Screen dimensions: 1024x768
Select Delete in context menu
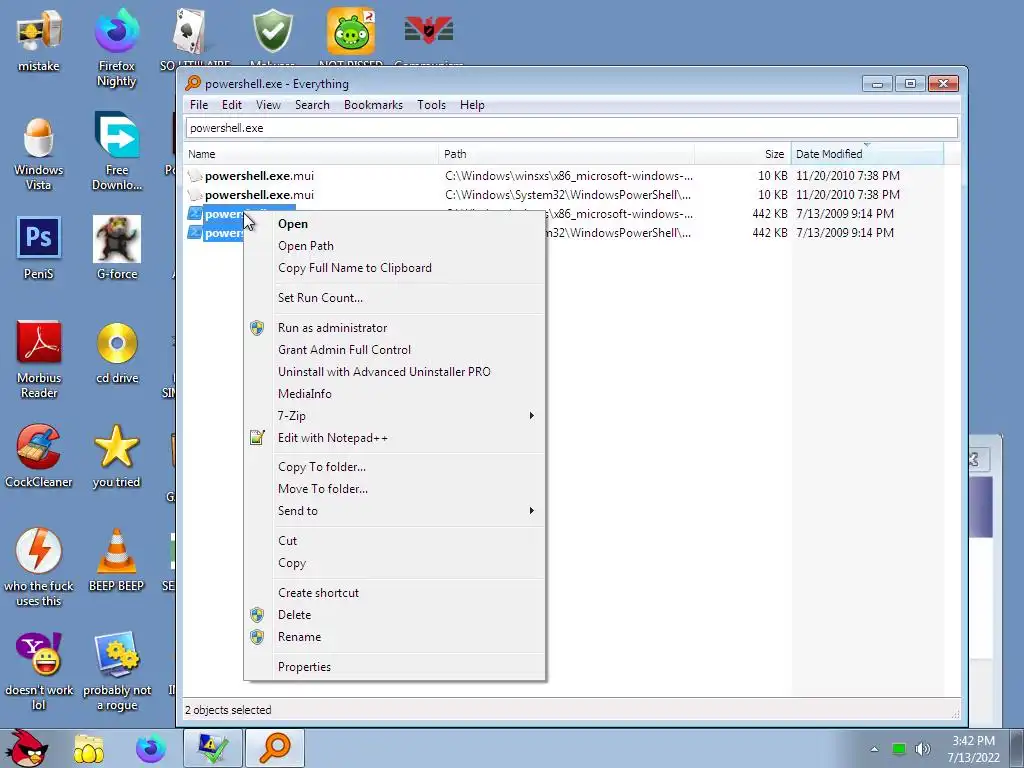click(395, 615)
